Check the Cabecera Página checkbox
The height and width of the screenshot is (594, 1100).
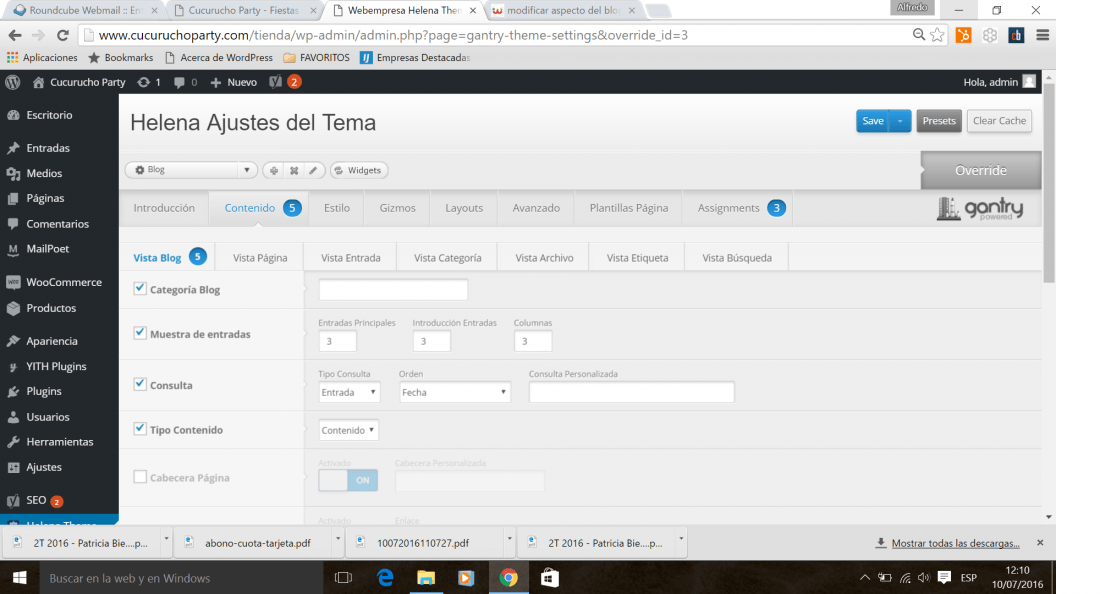coord(140,477)
